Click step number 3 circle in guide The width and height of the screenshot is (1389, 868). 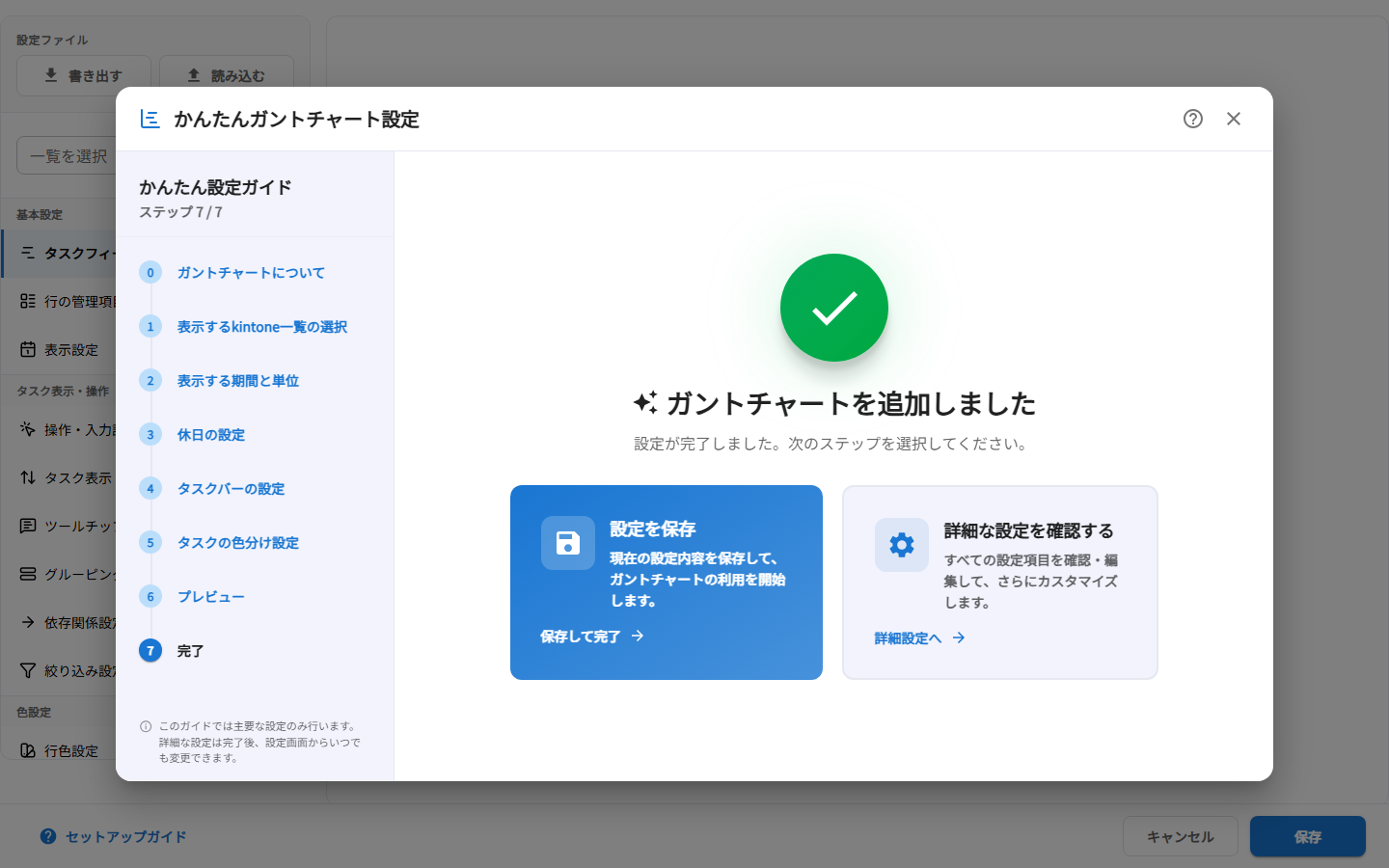150,435
